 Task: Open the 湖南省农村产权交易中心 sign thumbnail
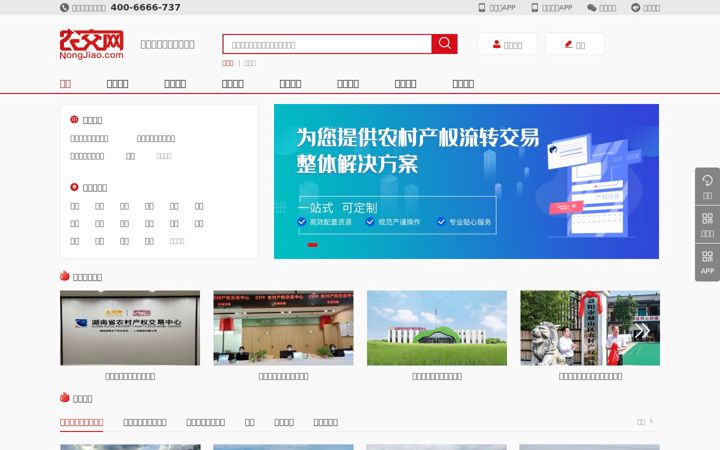click(x=130, y=328)
